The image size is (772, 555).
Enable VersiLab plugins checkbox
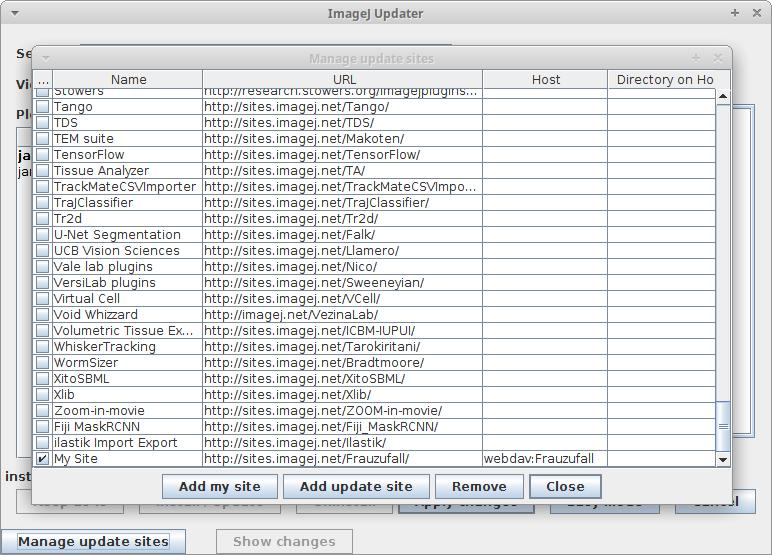tap(43, 283)
